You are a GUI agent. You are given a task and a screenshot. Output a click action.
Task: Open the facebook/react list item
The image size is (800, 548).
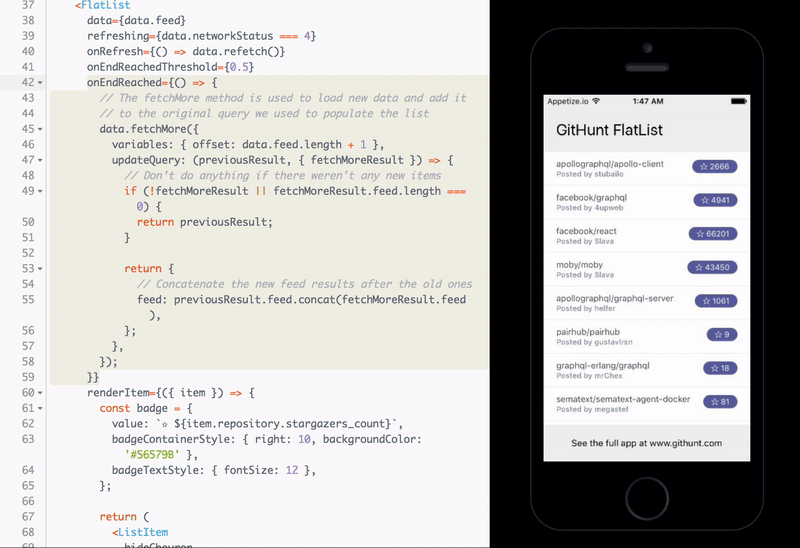click(x=646, y=236)
